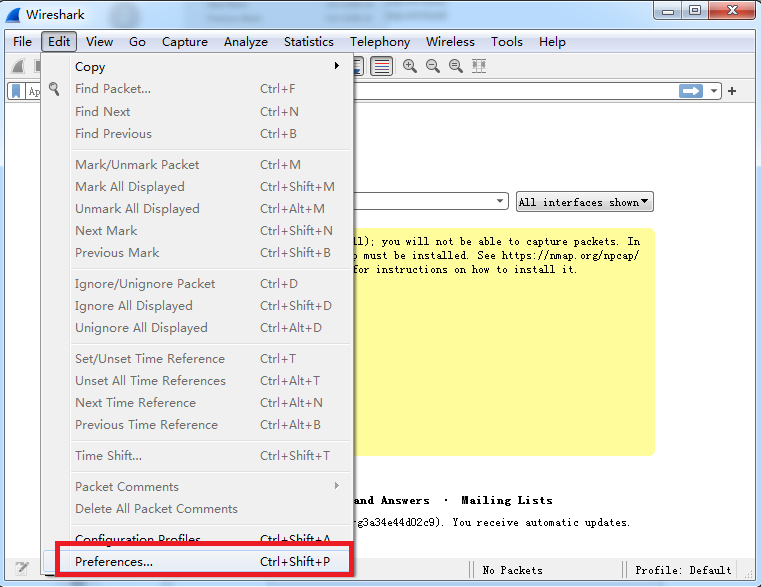The height and width of the screenshot is (587, 761).
Task: Click the zoom in magnifier icon
Action: (x=410, y=66)
